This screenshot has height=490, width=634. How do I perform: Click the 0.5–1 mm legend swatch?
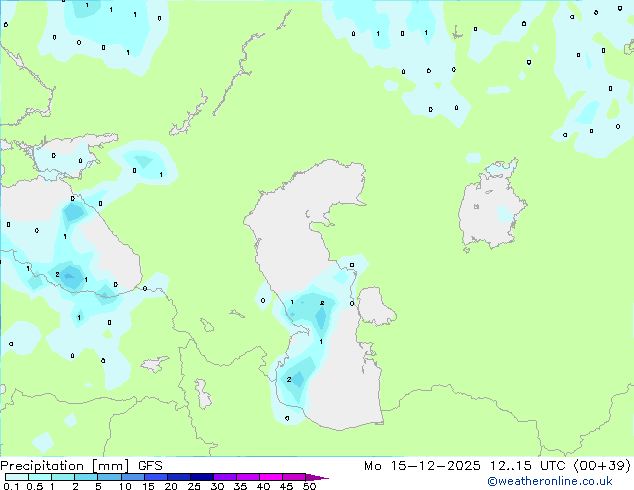(x=40, y=477)
